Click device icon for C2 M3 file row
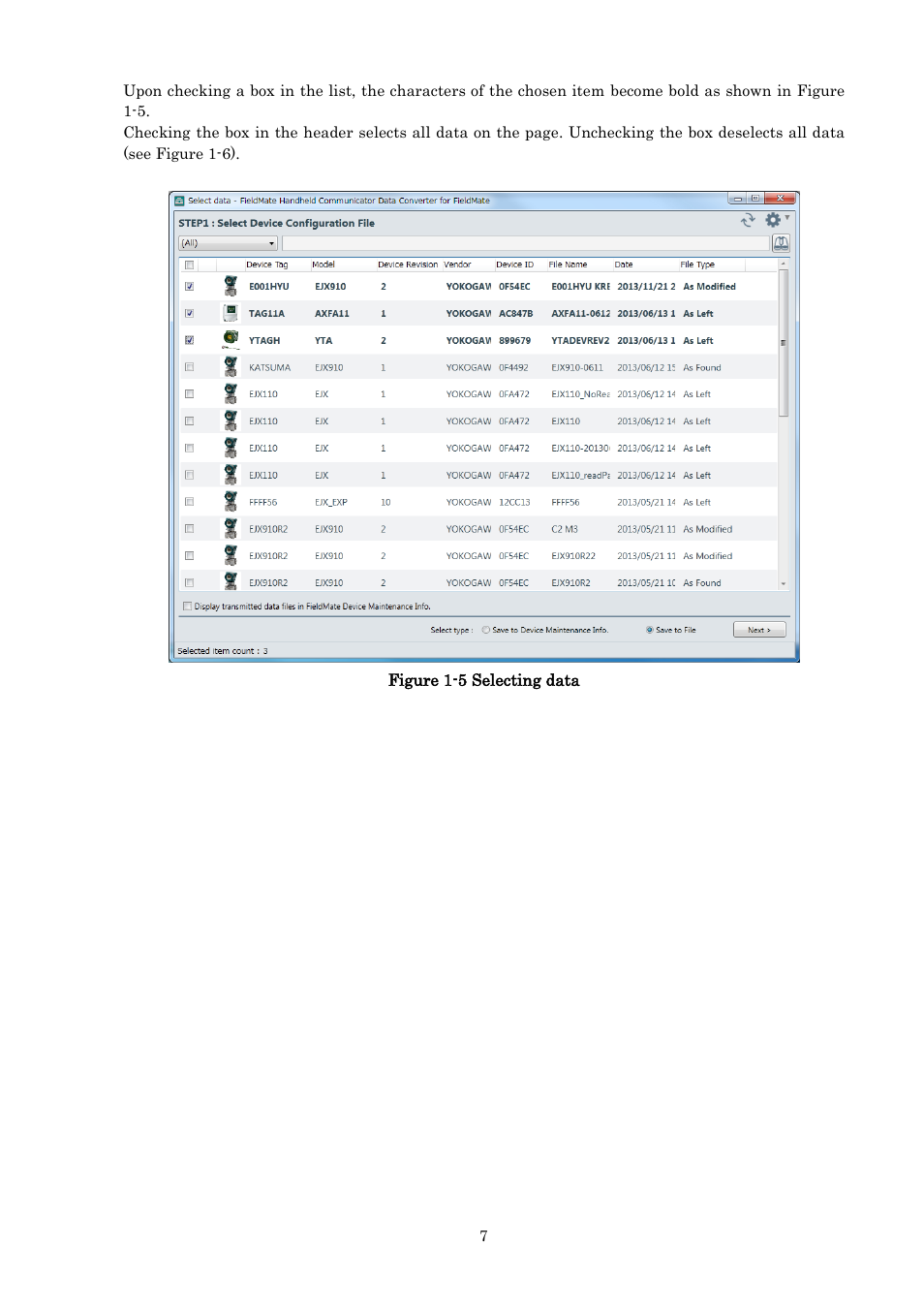Screen dimensions: 924x1308 (231, 528)
